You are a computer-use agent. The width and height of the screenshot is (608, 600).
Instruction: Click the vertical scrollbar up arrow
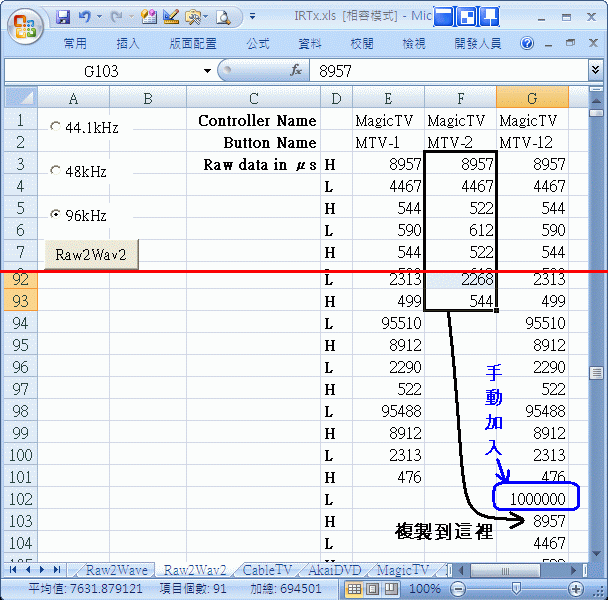tap(596, 101)
